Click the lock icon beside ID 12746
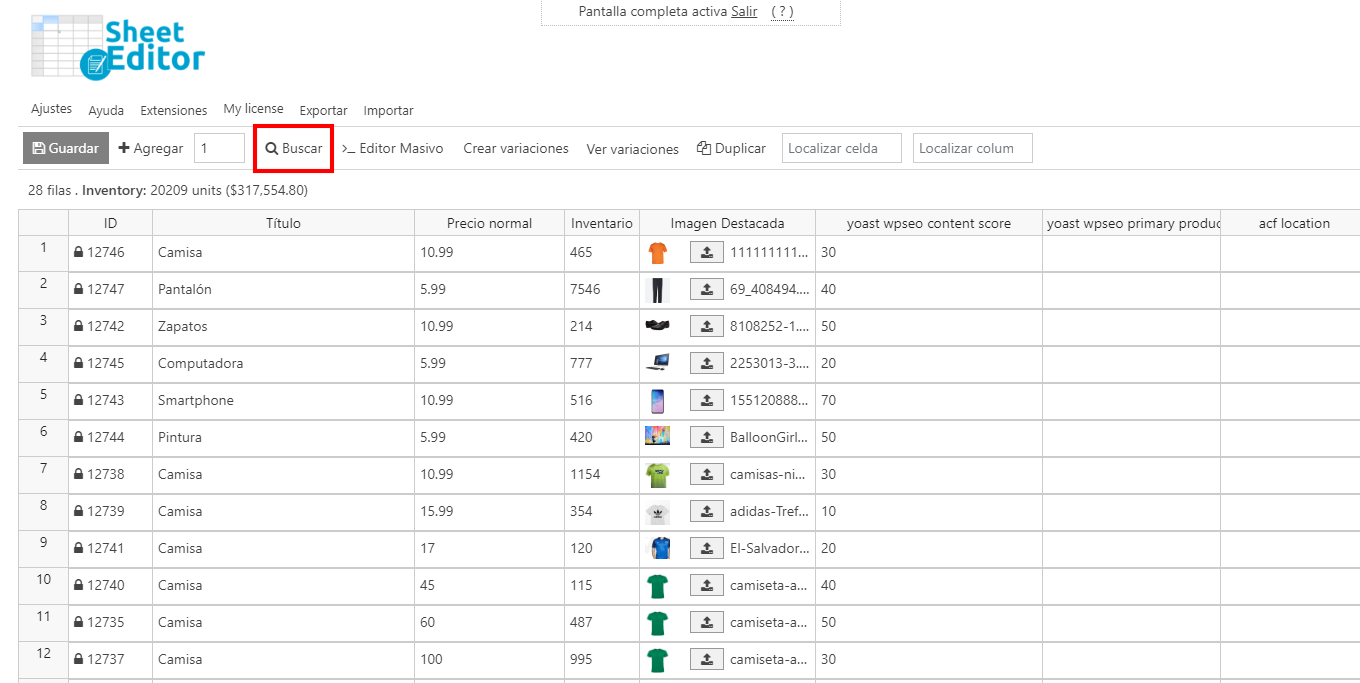 pos(79,253)
